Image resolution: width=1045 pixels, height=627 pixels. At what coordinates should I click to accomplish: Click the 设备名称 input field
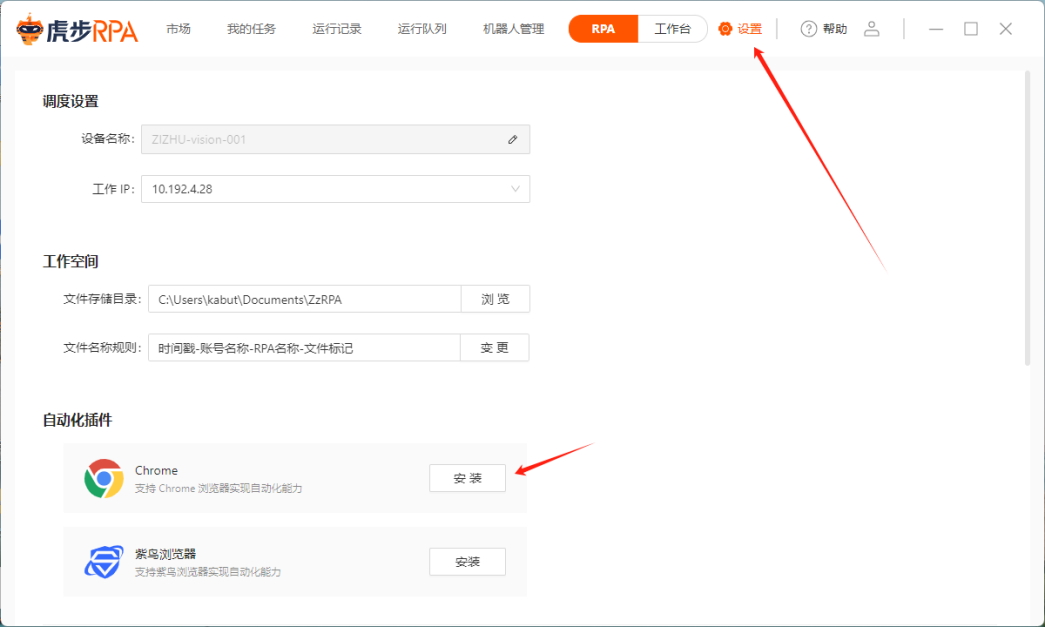coord(335,139)
